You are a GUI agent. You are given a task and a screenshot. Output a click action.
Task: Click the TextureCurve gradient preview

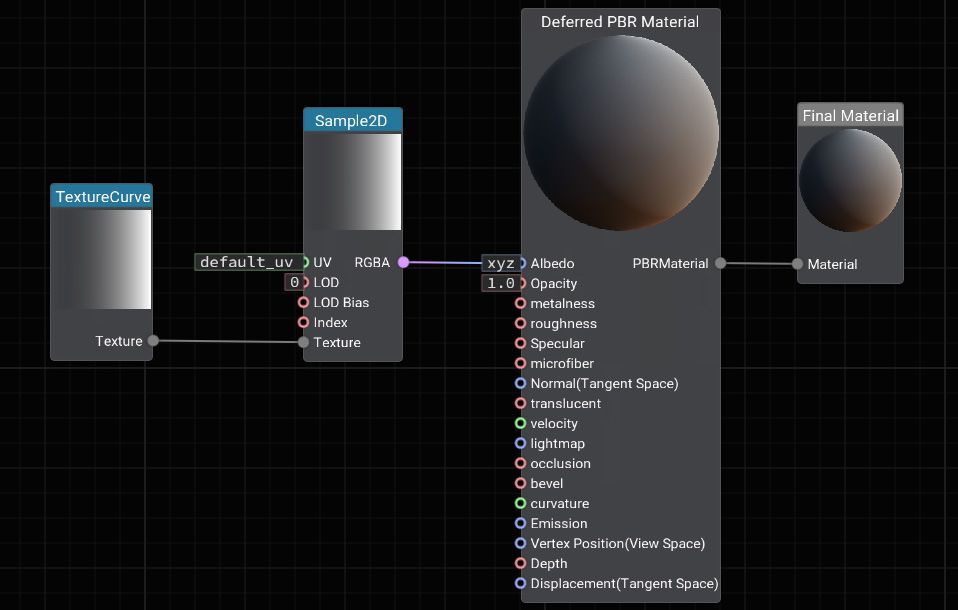(x=102, y=259)
